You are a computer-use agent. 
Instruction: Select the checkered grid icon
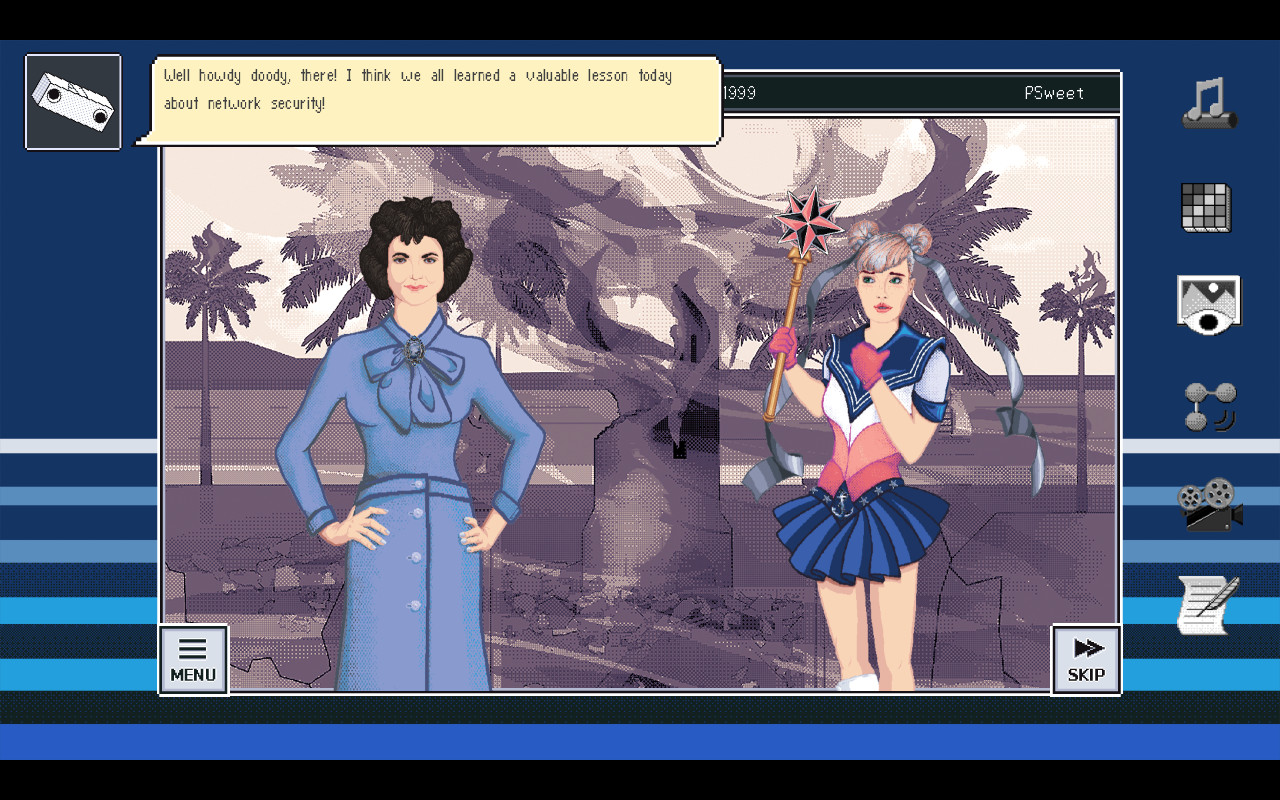pos(1206,207)
